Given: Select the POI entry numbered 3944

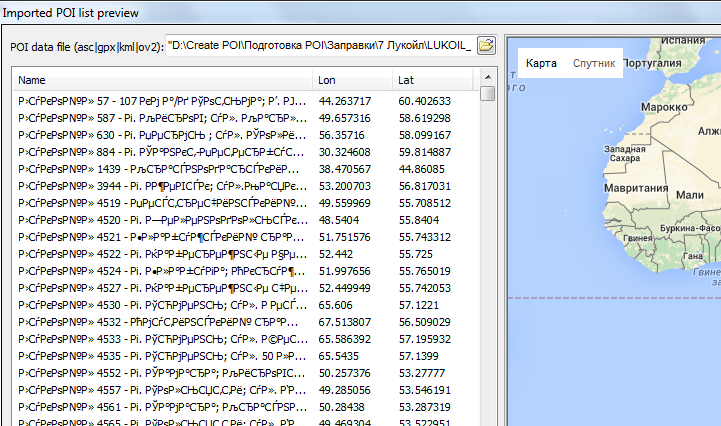Looking at the screenshot, I should pos(160,186).
